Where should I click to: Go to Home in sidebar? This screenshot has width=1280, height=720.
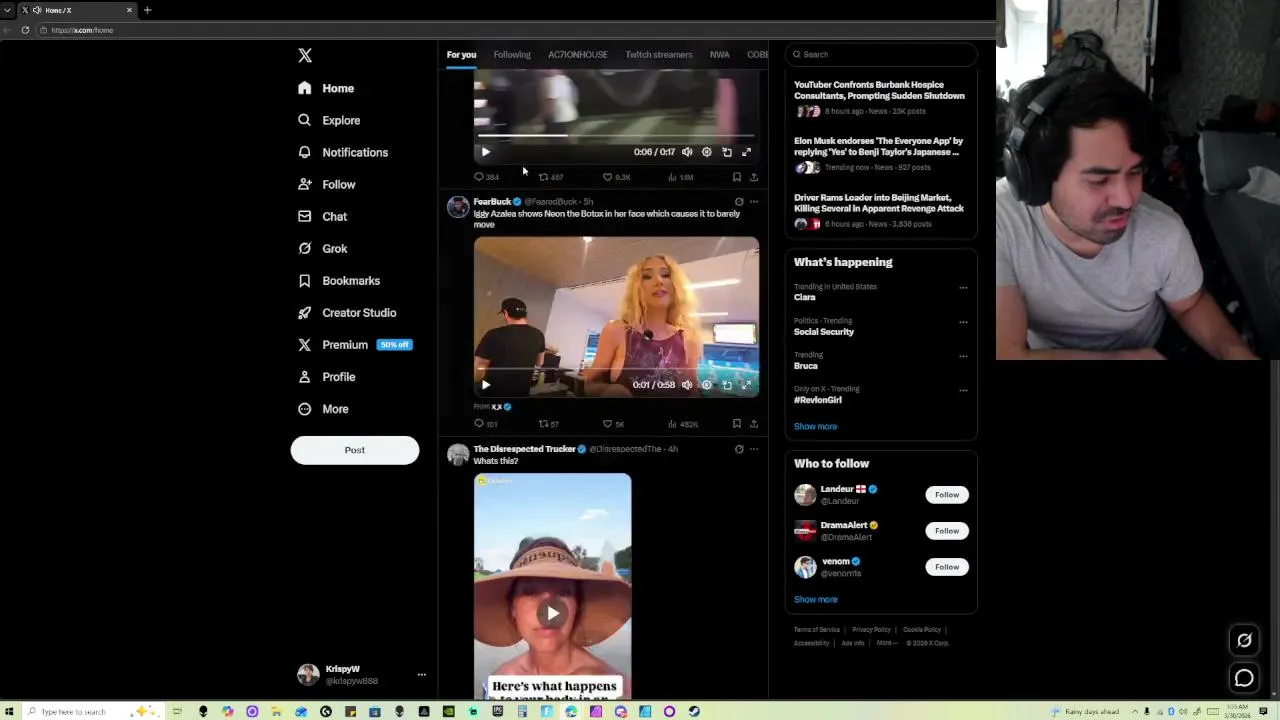pyautogui.click(x=326, y=88)
